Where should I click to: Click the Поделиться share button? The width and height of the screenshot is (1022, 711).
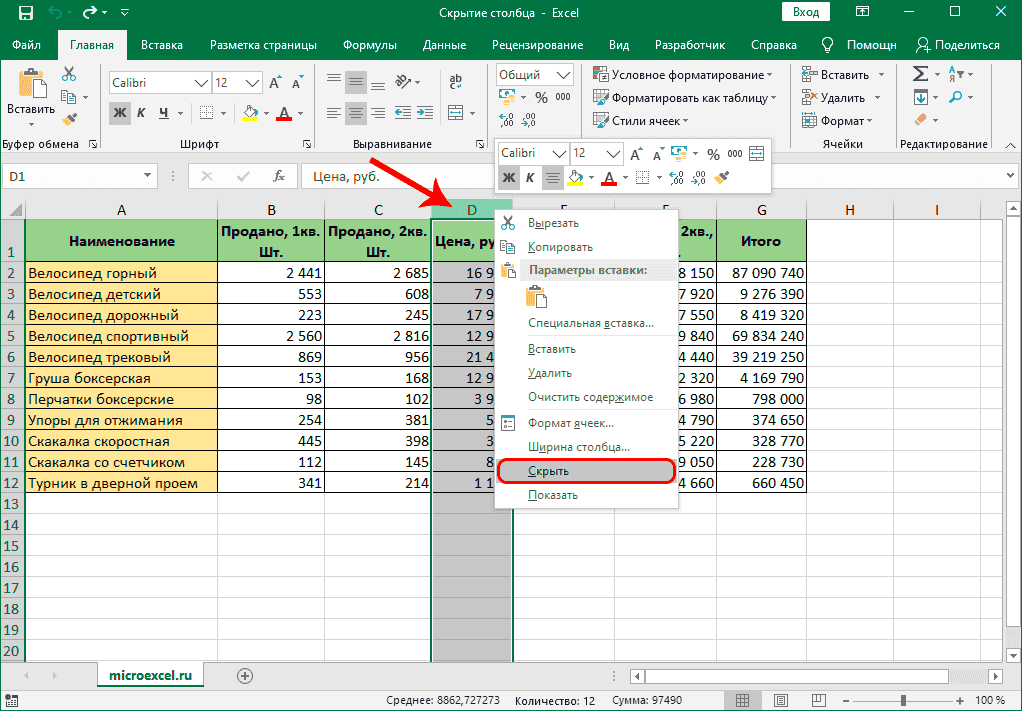tap(958, 45)
